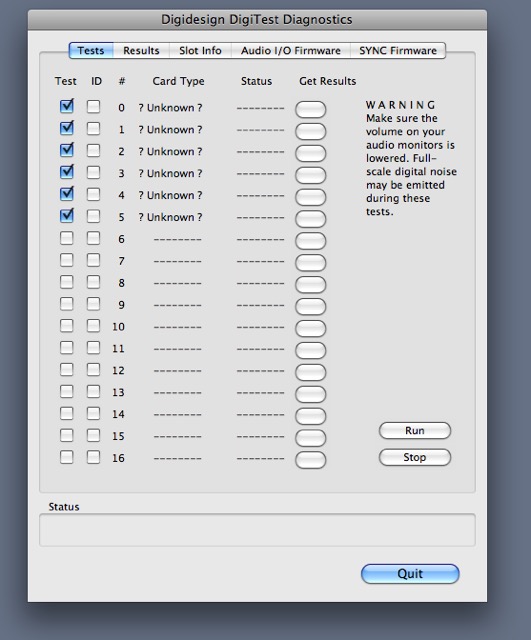Click the "Get Results" column header
The width and height of the screenshot is (531, 640).
[x=327, y=81]
